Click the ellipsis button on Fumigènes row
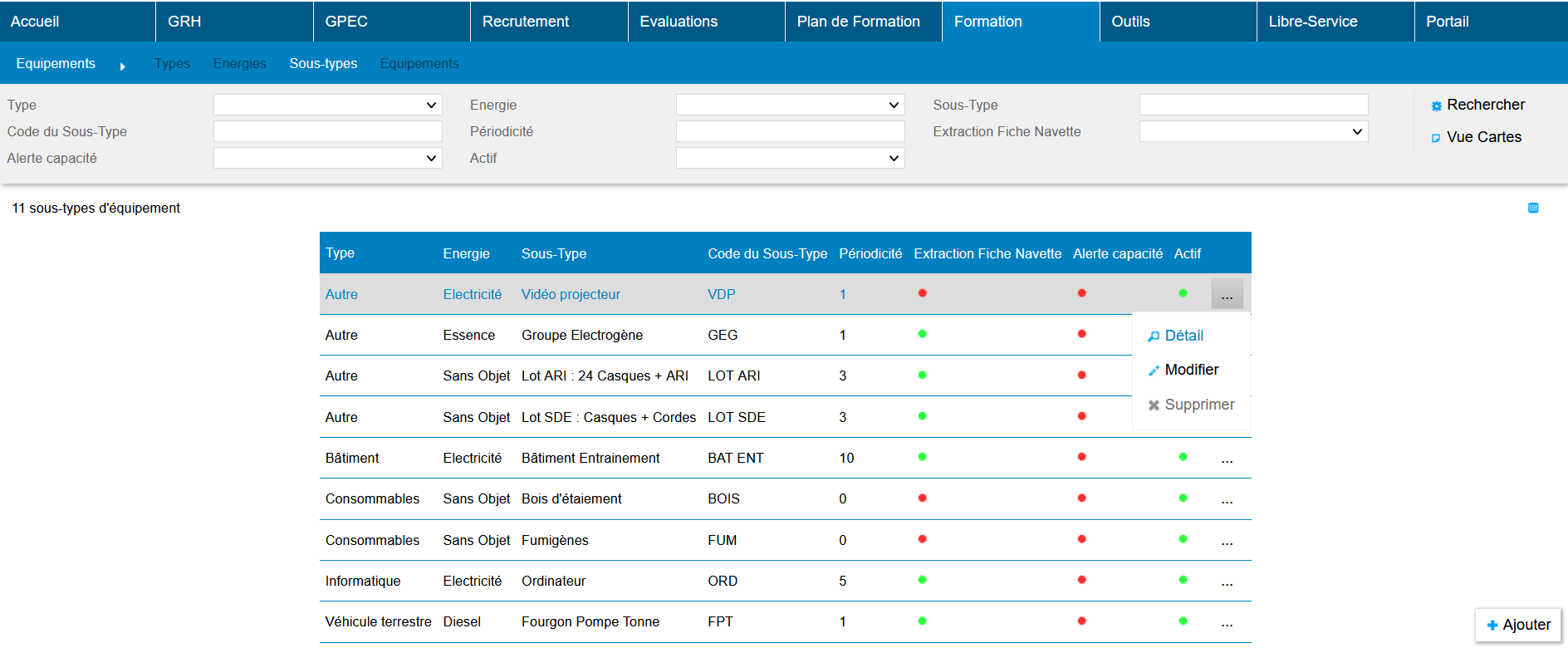Viewport: 1568px width, 648px height. tap(1227, 541)
